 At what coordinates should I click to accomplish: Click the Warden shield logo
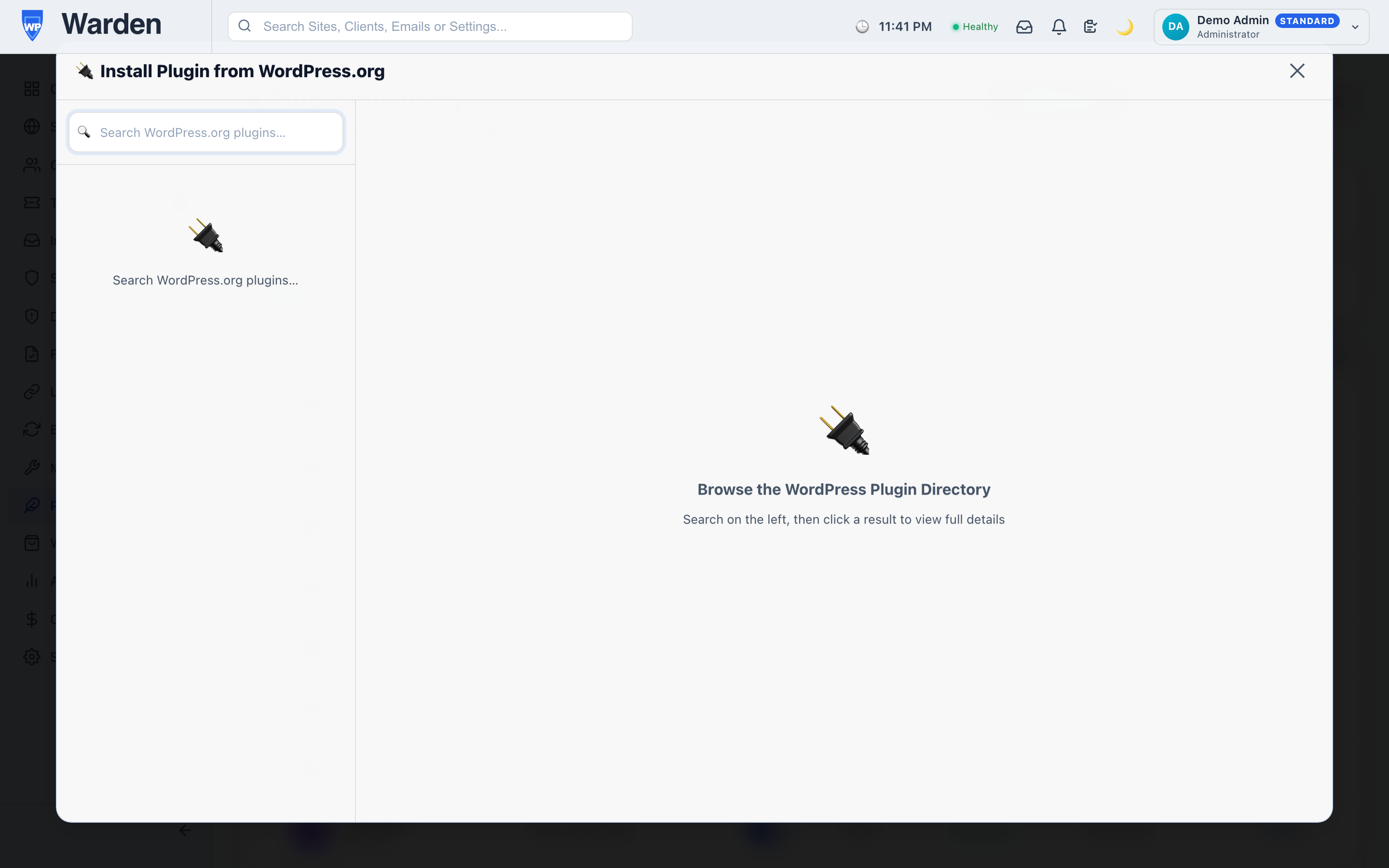click(x=32, y=26)
